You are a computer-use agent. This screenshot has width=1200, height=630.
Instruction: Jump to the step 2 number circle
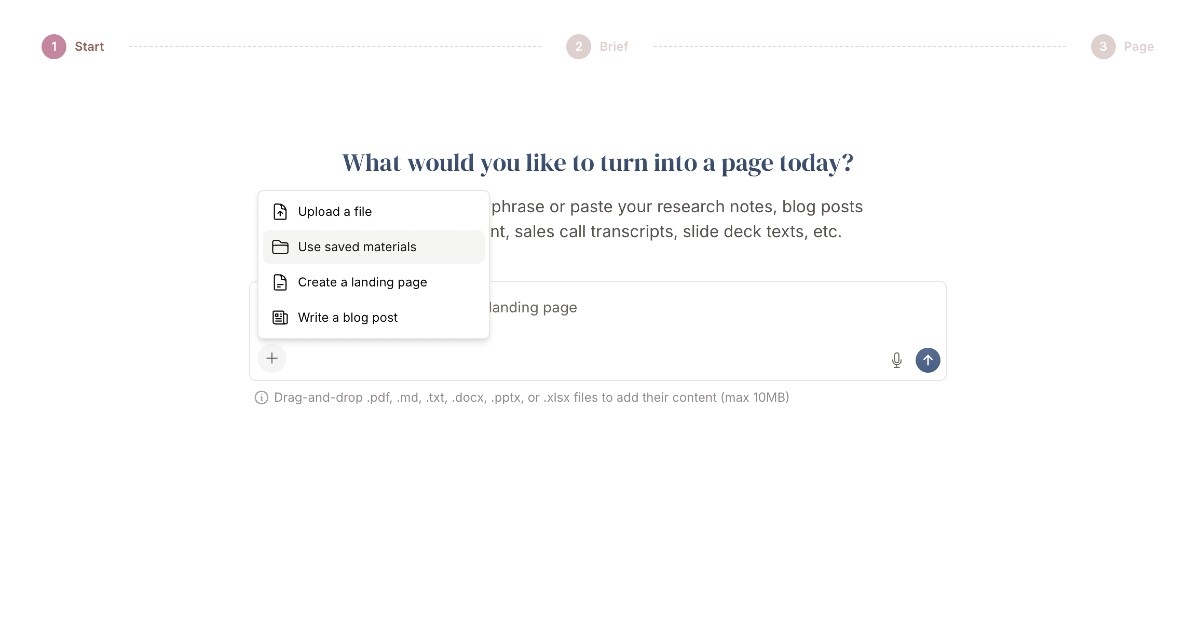click(x=578, y=47)
